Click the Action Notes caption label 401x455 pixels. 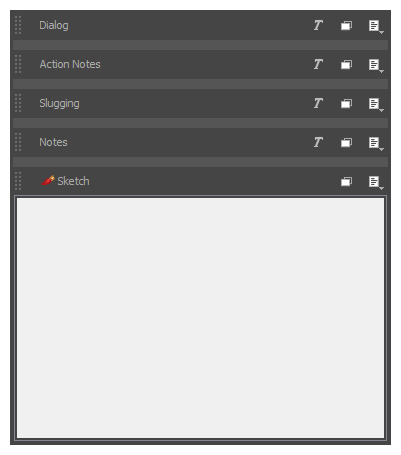[70, 64]
